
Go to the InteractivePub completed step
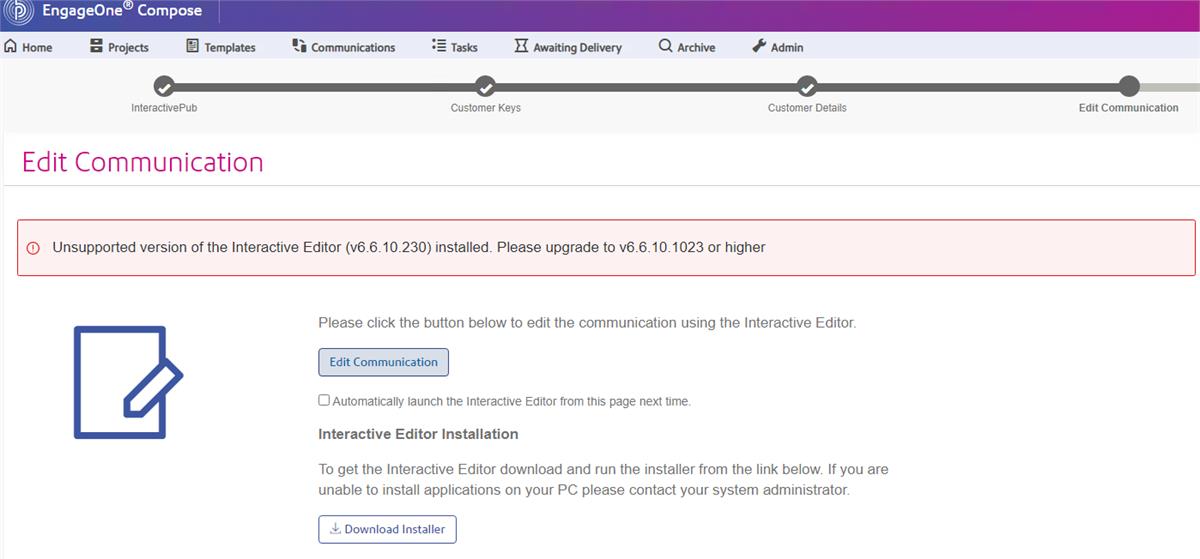(164, 86)
